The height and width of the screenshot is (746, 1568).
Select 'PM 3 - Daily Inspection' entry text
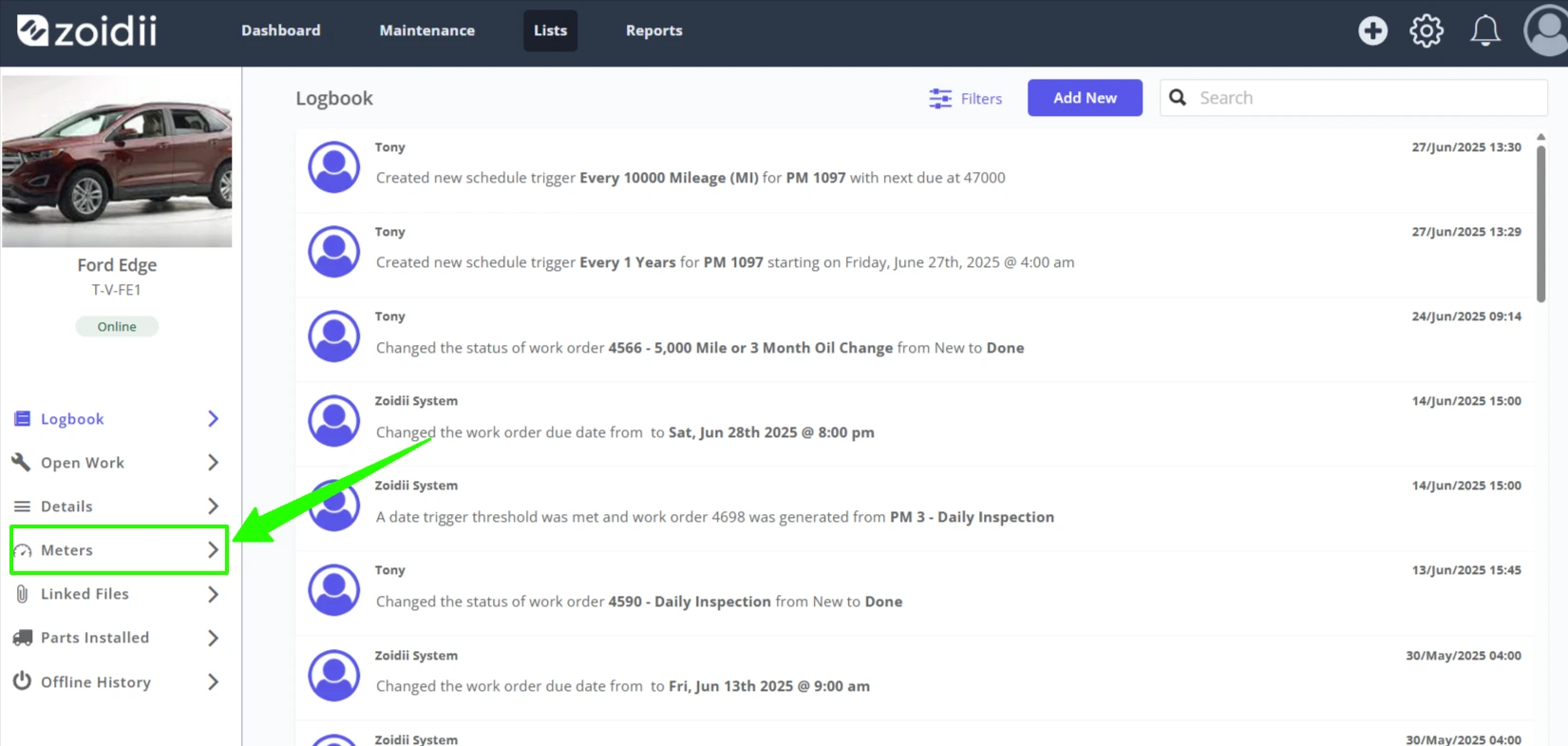point(972,517)
